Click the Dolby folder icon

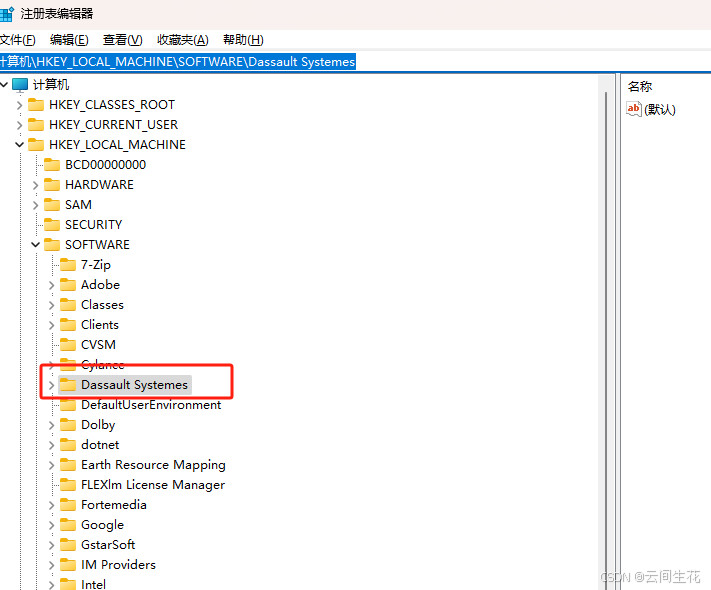pyautogui.click(x=68, y=424)
